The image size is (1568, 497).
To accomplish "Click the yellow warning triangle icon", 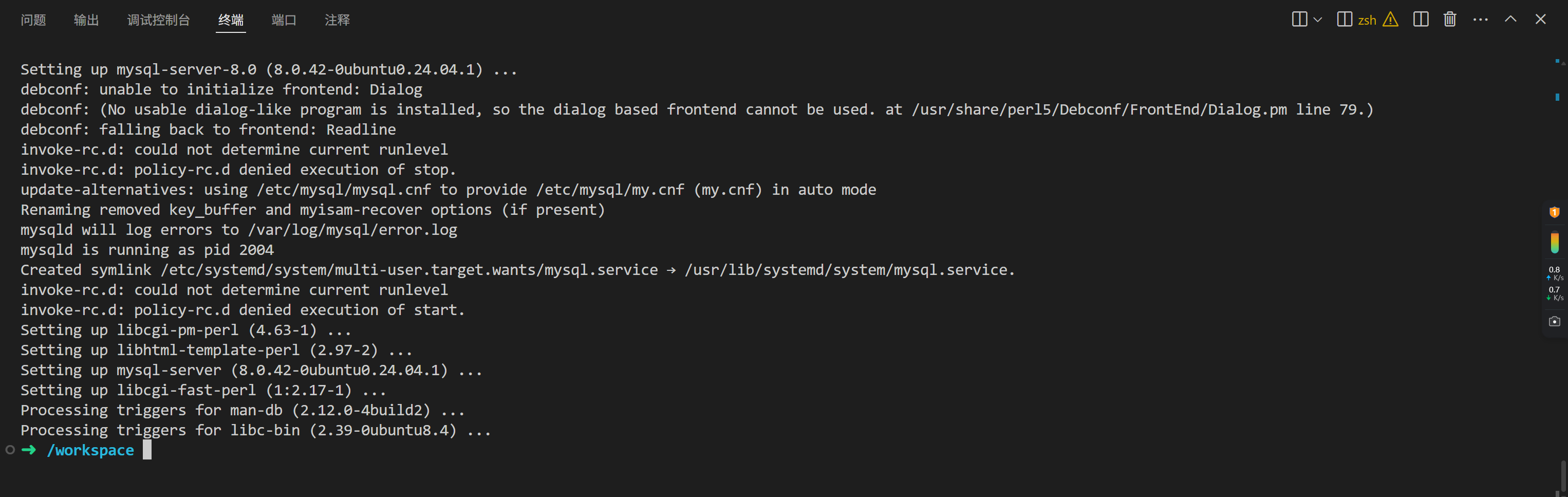I will (1390, 20).
